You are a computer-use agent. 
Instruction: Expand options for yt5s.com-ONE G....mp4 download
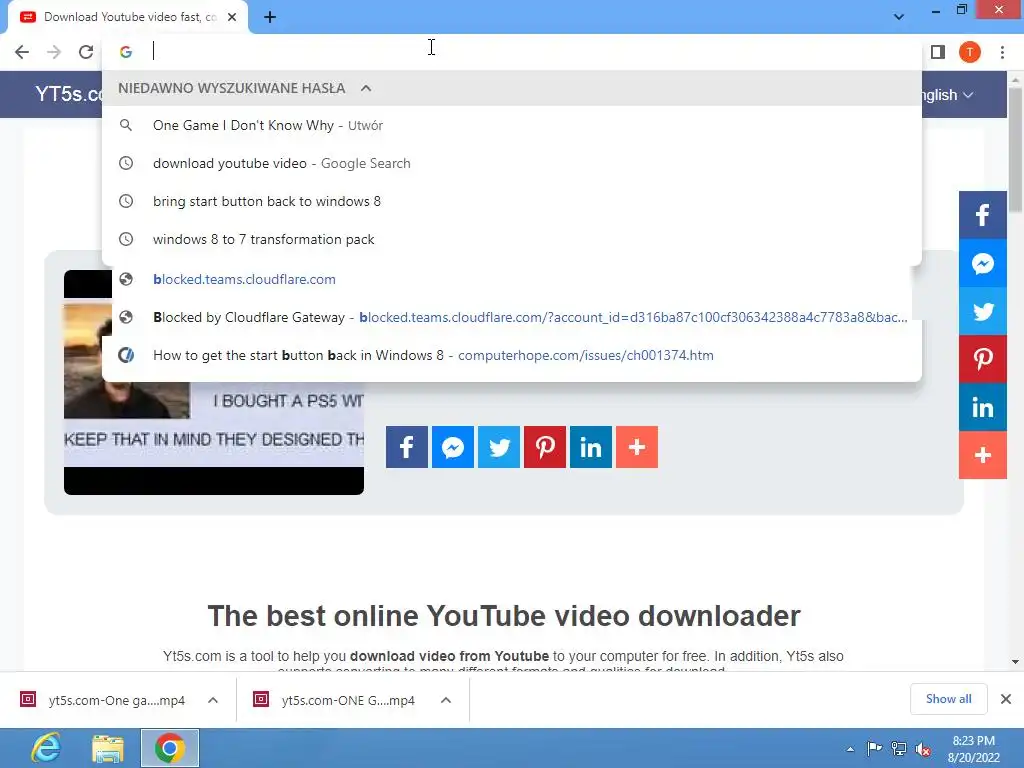pyautogui.click(x=446, y=700)
